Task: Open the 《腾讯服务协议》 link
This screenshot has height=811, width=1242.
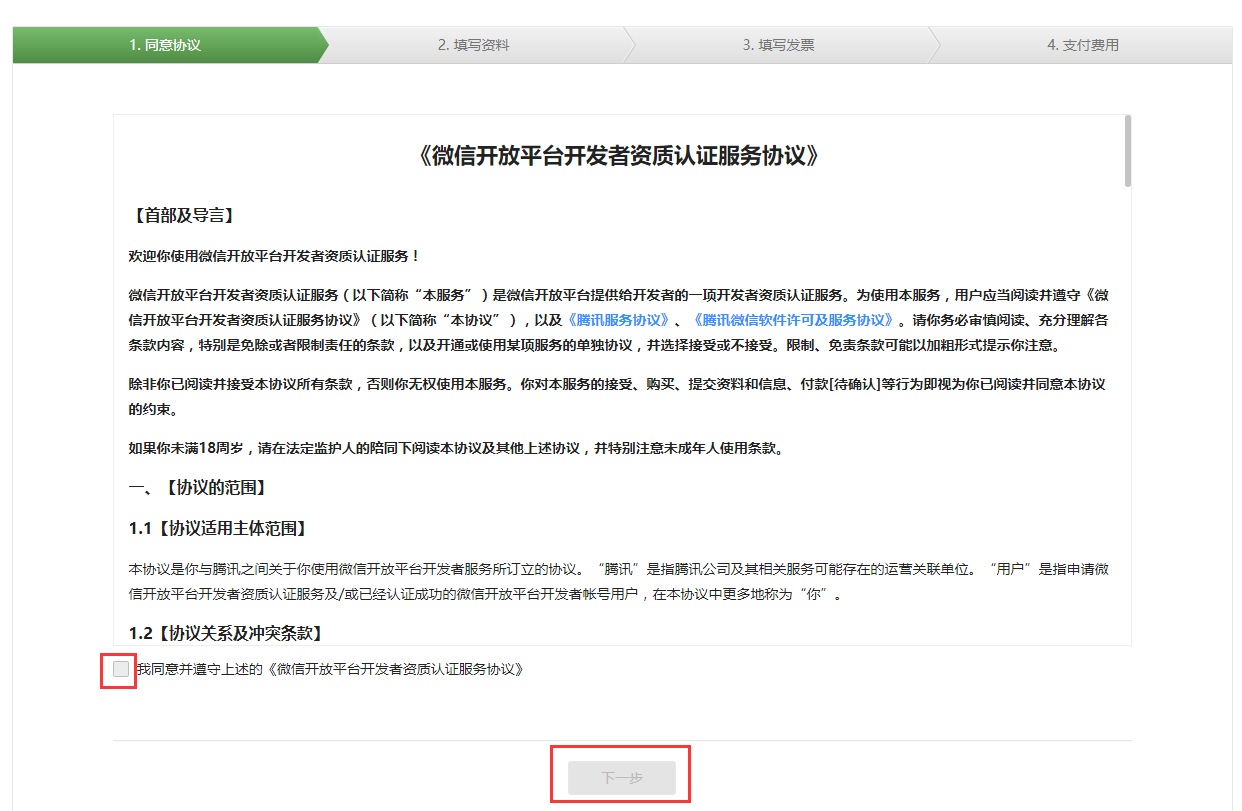Action: tap(618, 320)
